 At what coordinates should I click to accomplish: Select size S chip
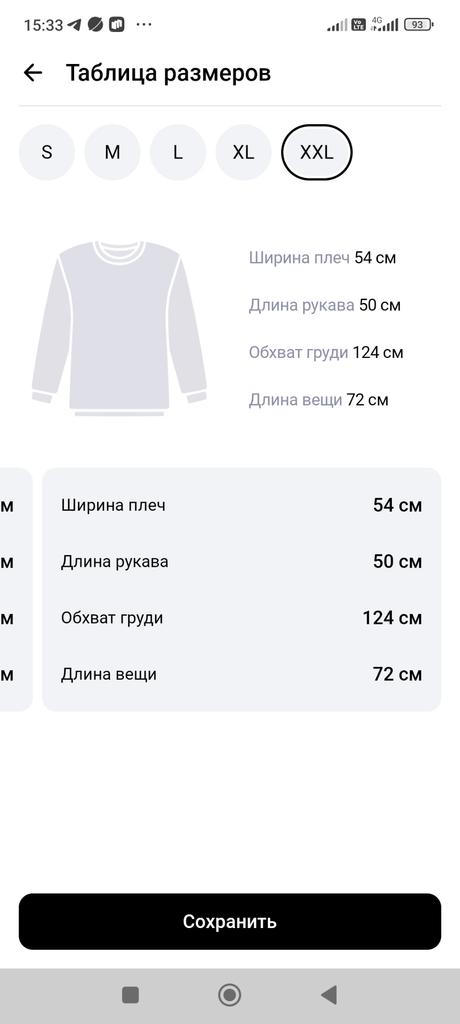click(47, 152)
